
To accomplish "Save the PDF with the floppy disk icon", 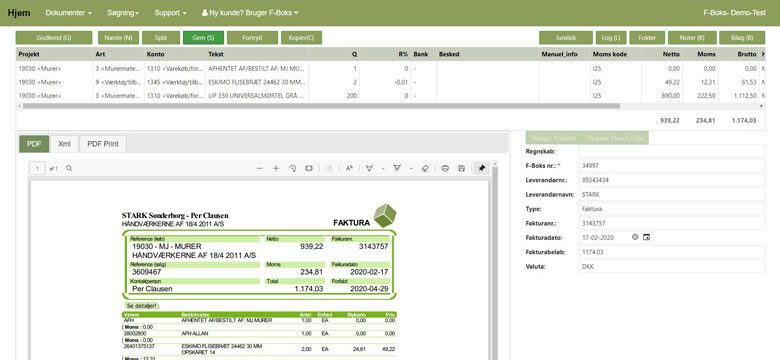I will (462, 169).
